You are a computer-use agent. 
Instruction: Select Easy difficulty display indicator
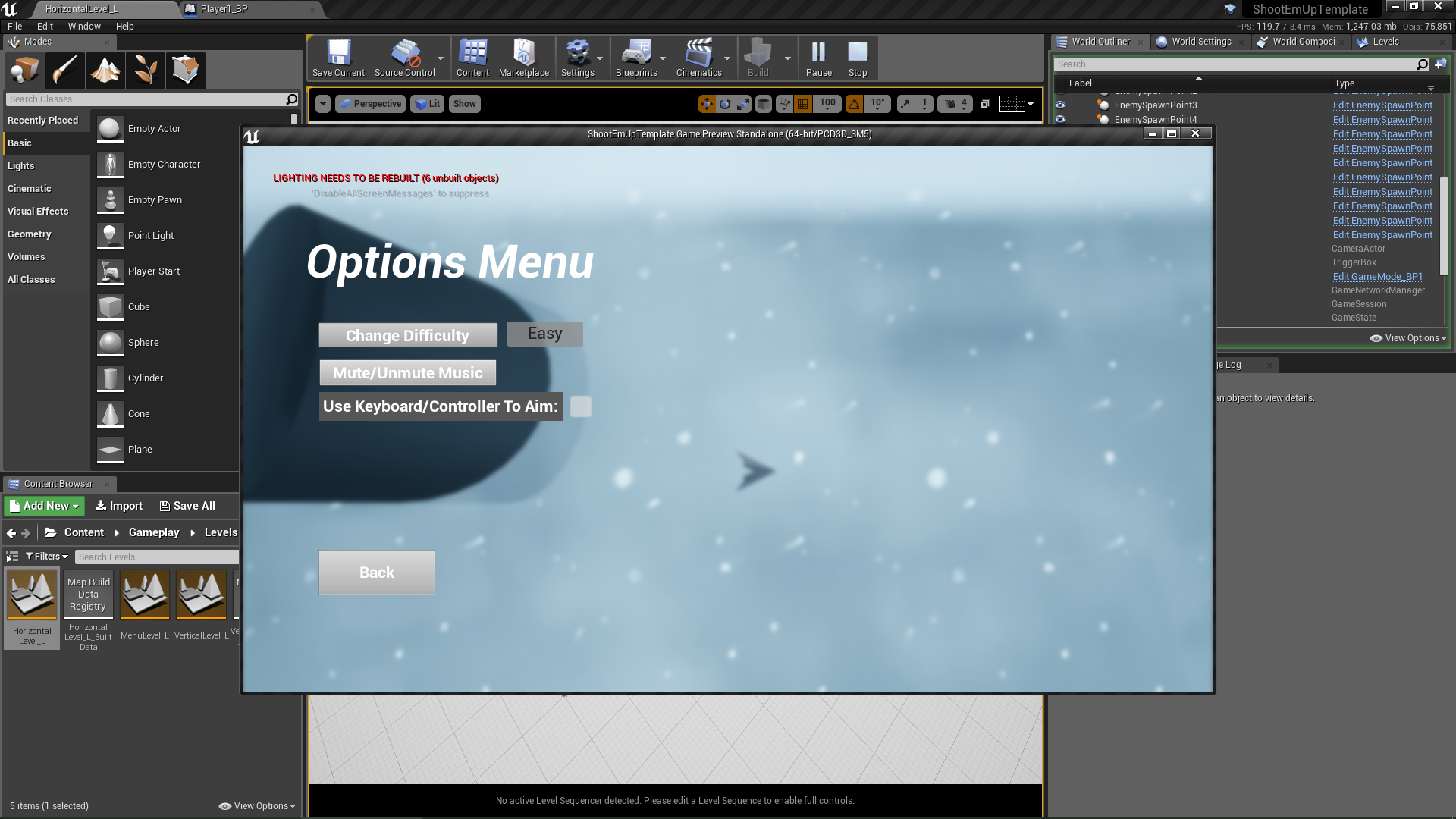[544, 333]
